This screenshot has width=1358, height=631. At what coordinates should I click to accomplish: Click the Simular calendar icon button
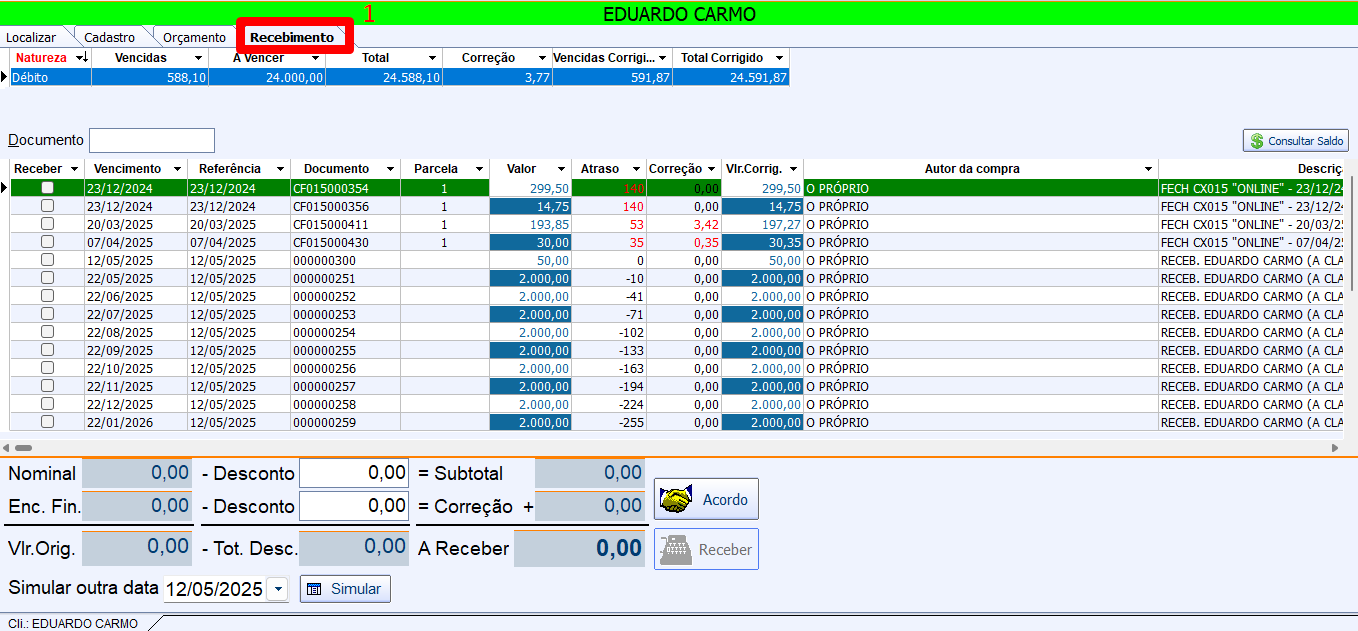(345, 589)
